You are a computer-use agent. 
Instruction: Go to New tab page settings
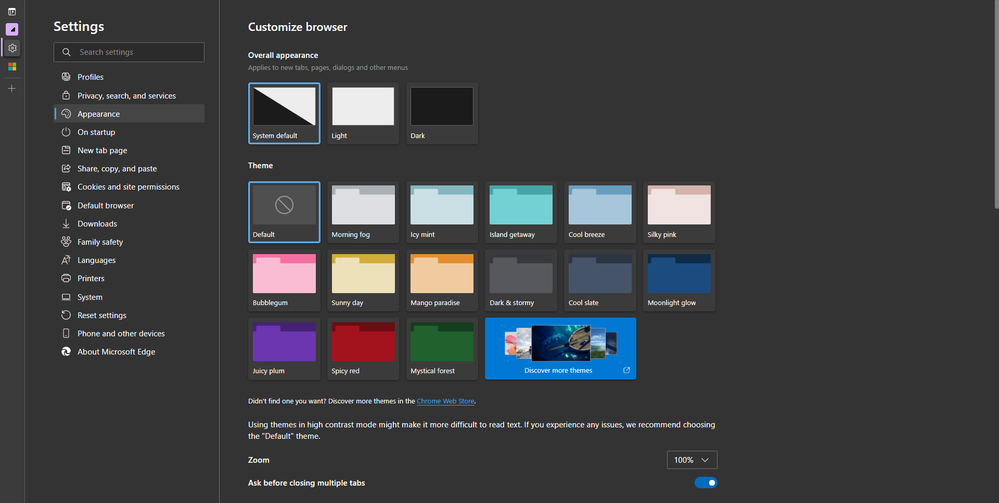[129, 150]
